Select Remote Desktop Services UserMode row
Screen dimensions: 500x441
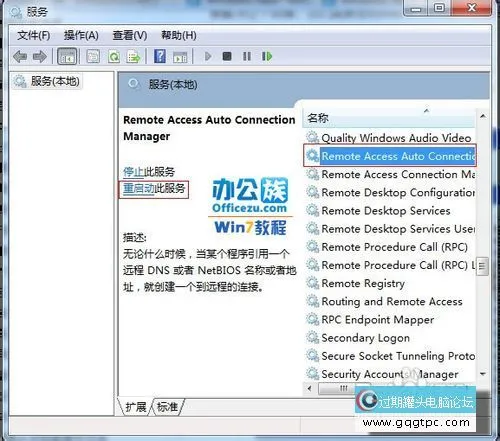coord(390,229)
